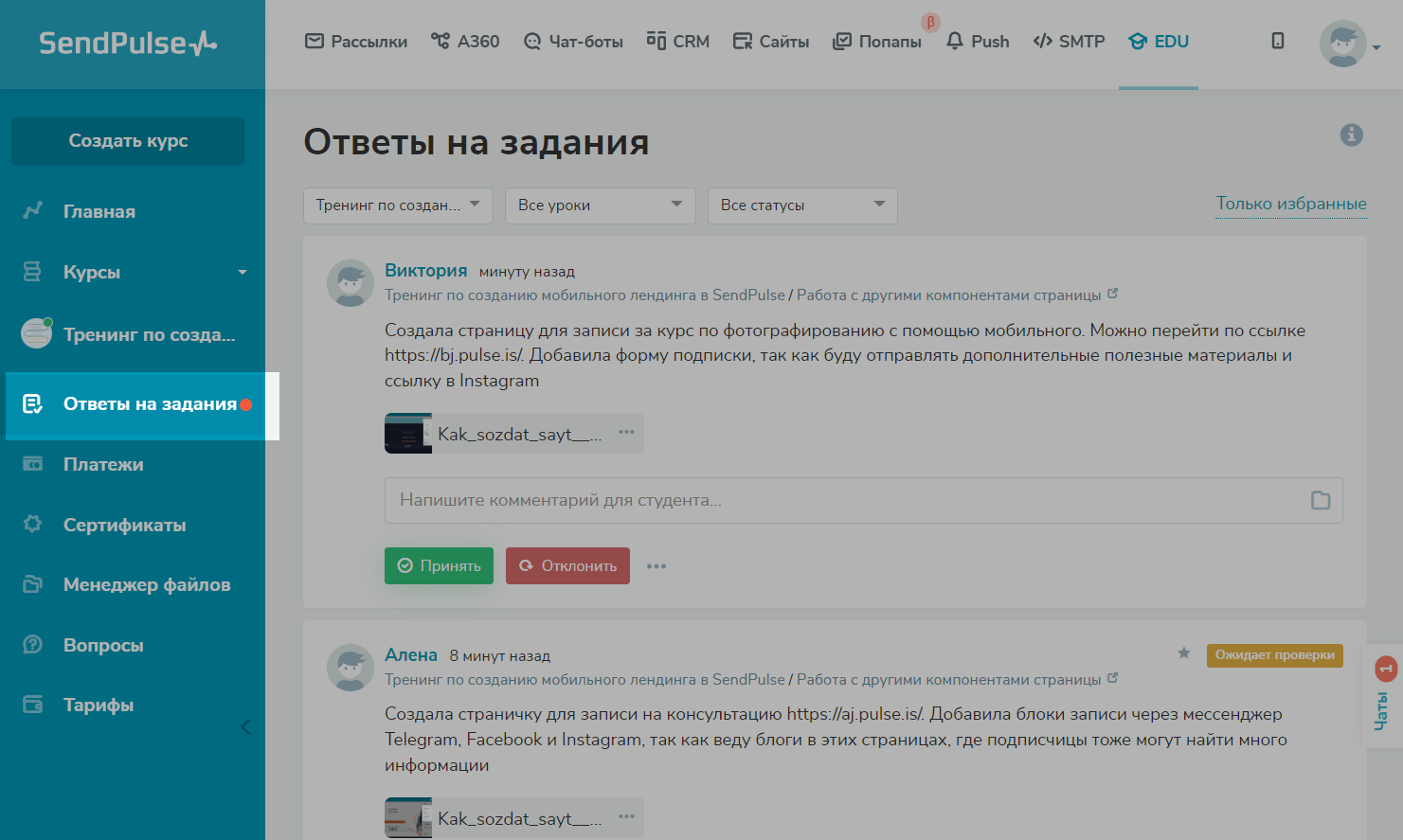
Task: Click the Сертификаты gear icon
Action: tap(32, 524)
